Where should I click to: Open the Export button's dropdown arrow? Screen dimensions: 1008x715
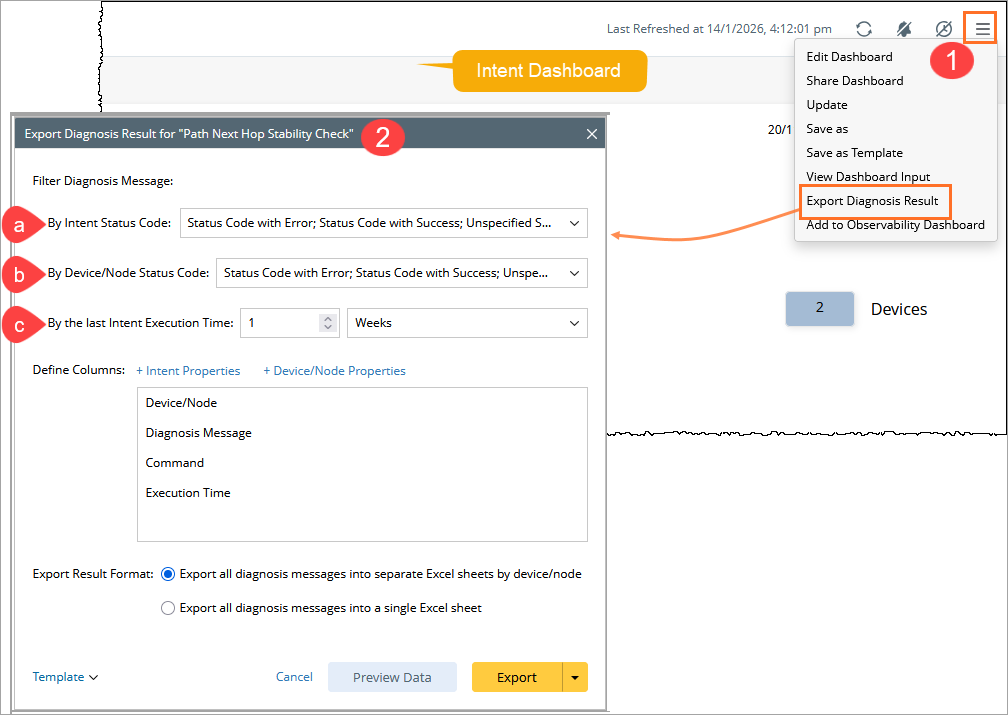(x=575, y=677)
